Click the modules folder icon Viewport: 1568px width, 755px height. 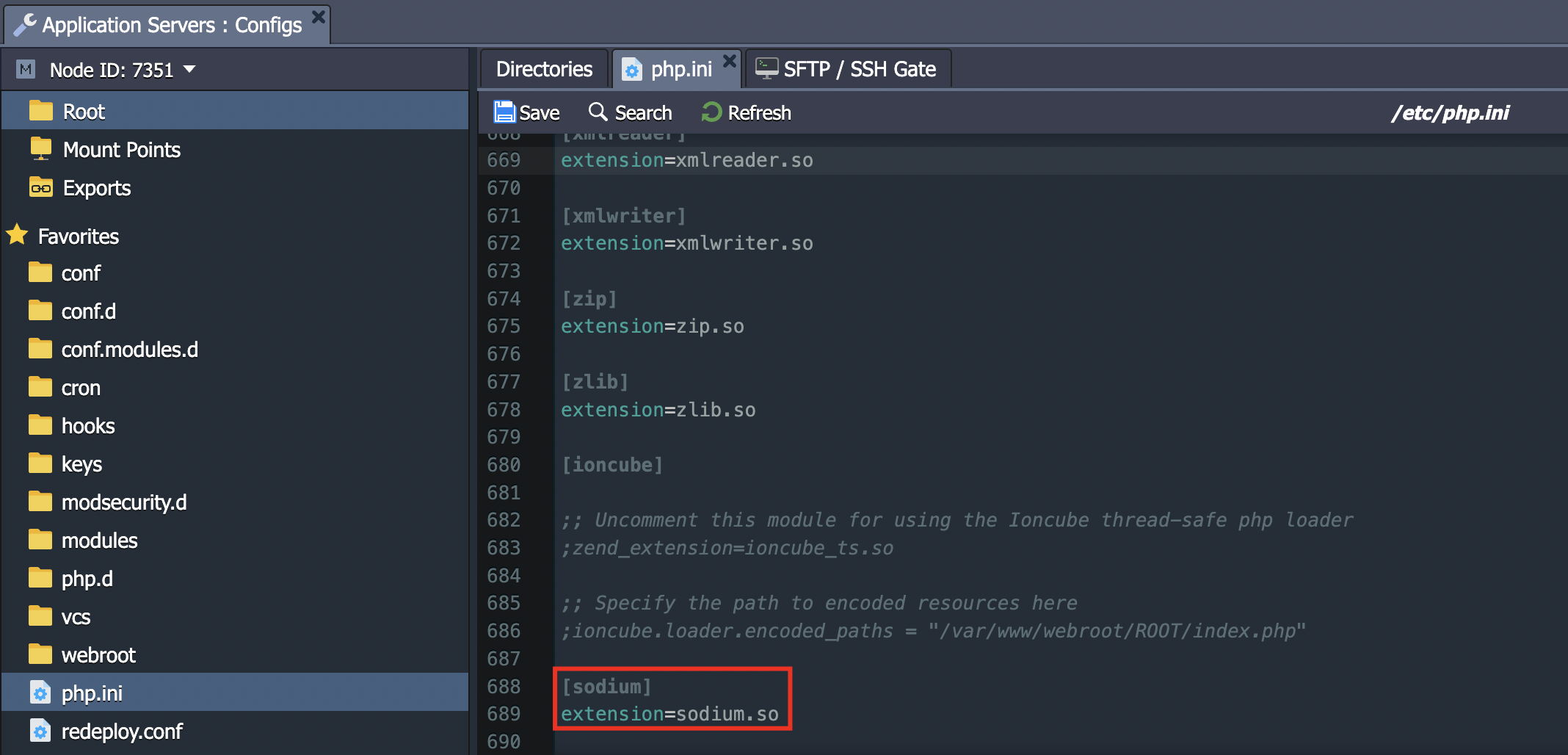click(x=40, y=540)
